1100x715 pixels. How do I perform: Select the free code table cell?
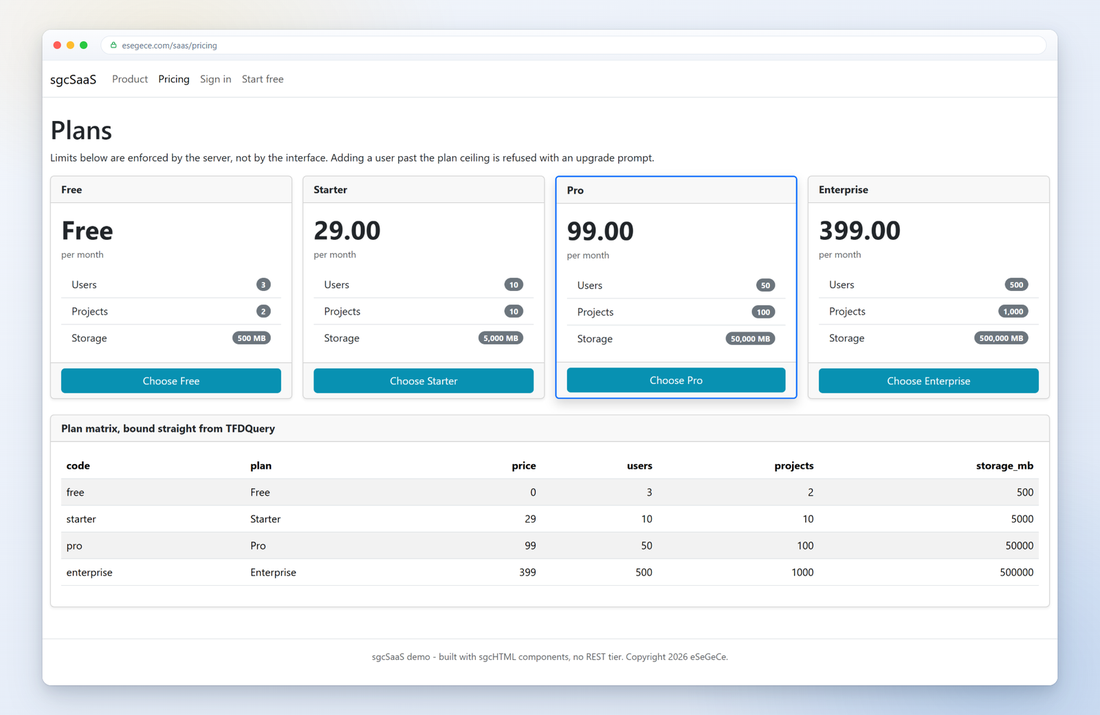(75, 493)
